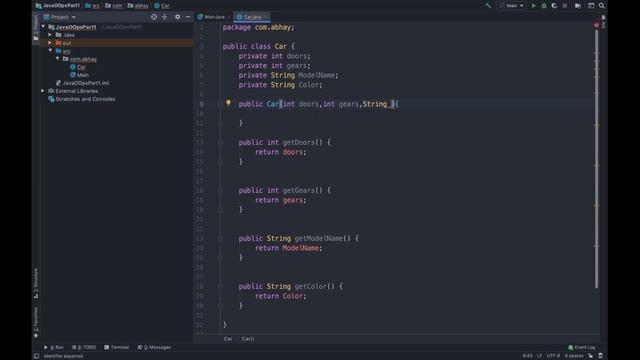Open the Project view selector dropdown
This screenshot has width=640, height=360.
pos(60,17)
